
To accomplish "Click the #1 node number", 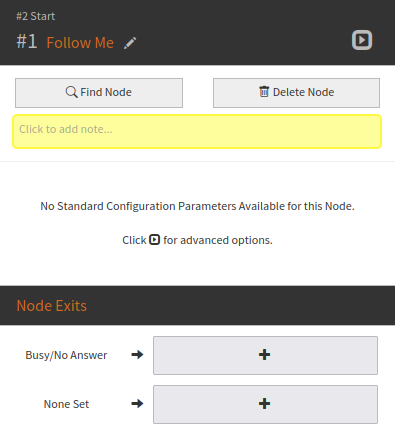I will tap(27, 42).
